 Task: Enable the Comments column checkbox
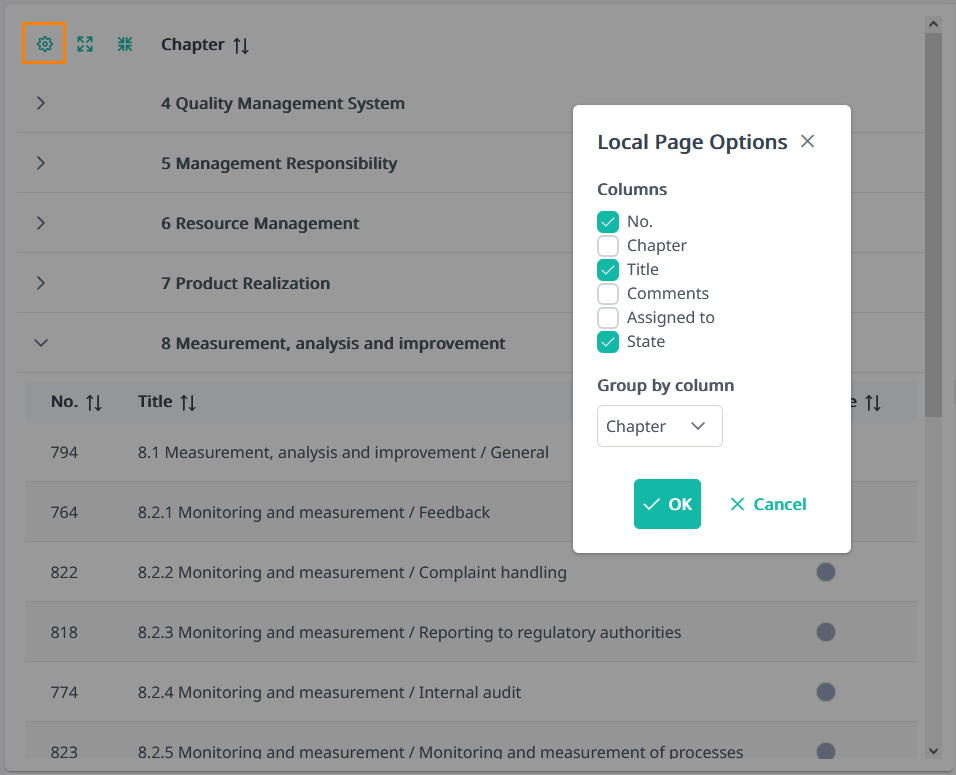click(x=607, y=293)
